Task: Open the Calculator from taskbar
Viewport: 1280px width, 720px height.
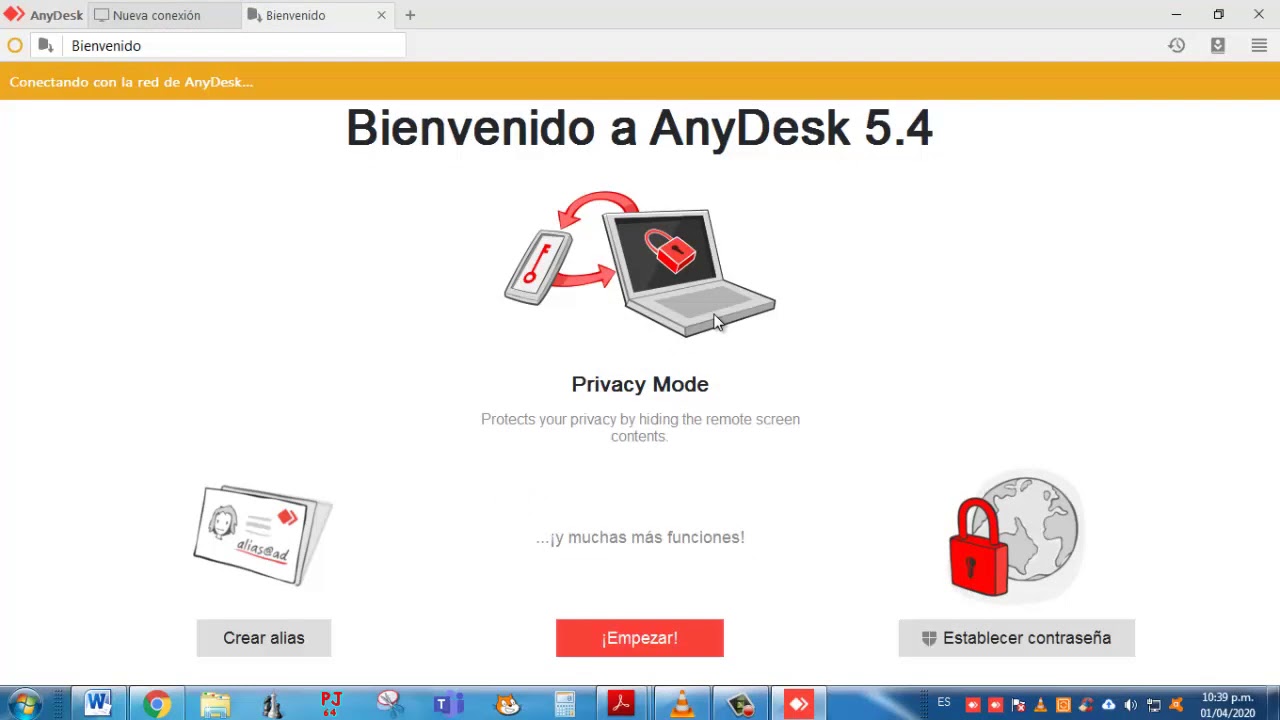Action: pyautogui.click(x=565, y=704)
